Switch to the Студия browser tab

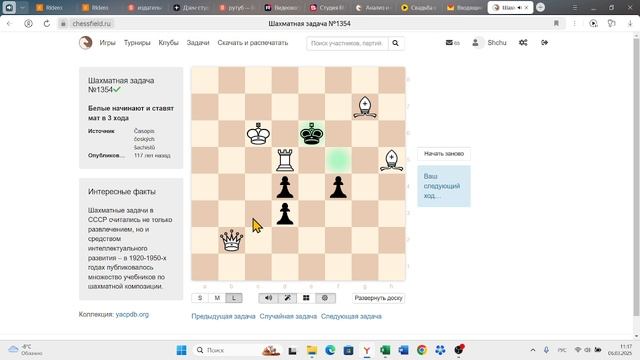[x=327, y=7]
